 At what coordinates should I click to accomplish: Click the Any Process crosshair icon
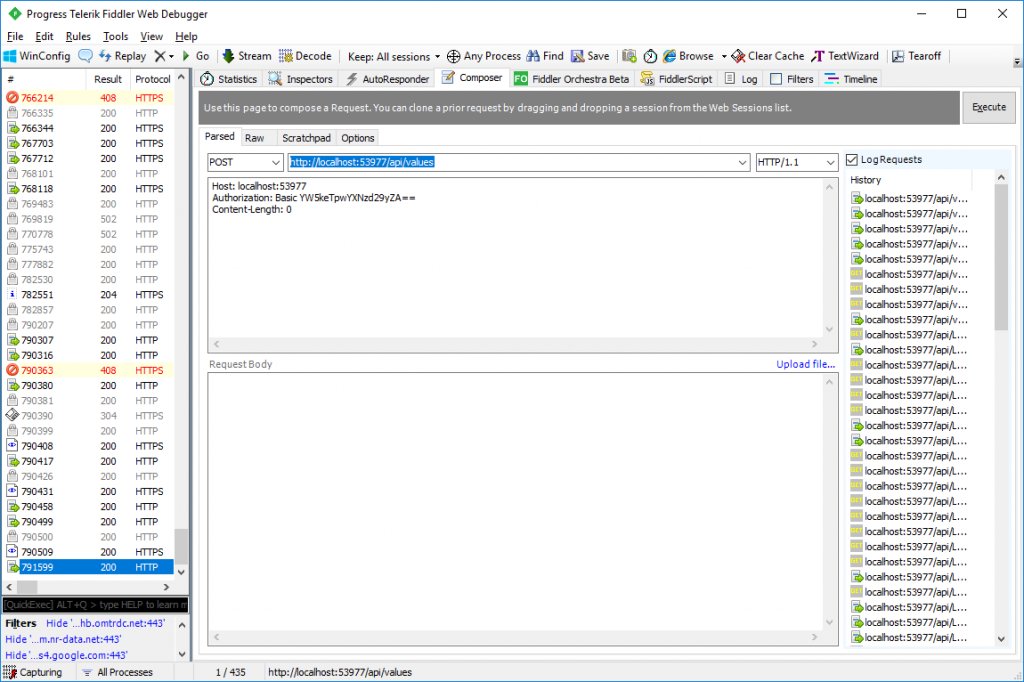[453, 56]
